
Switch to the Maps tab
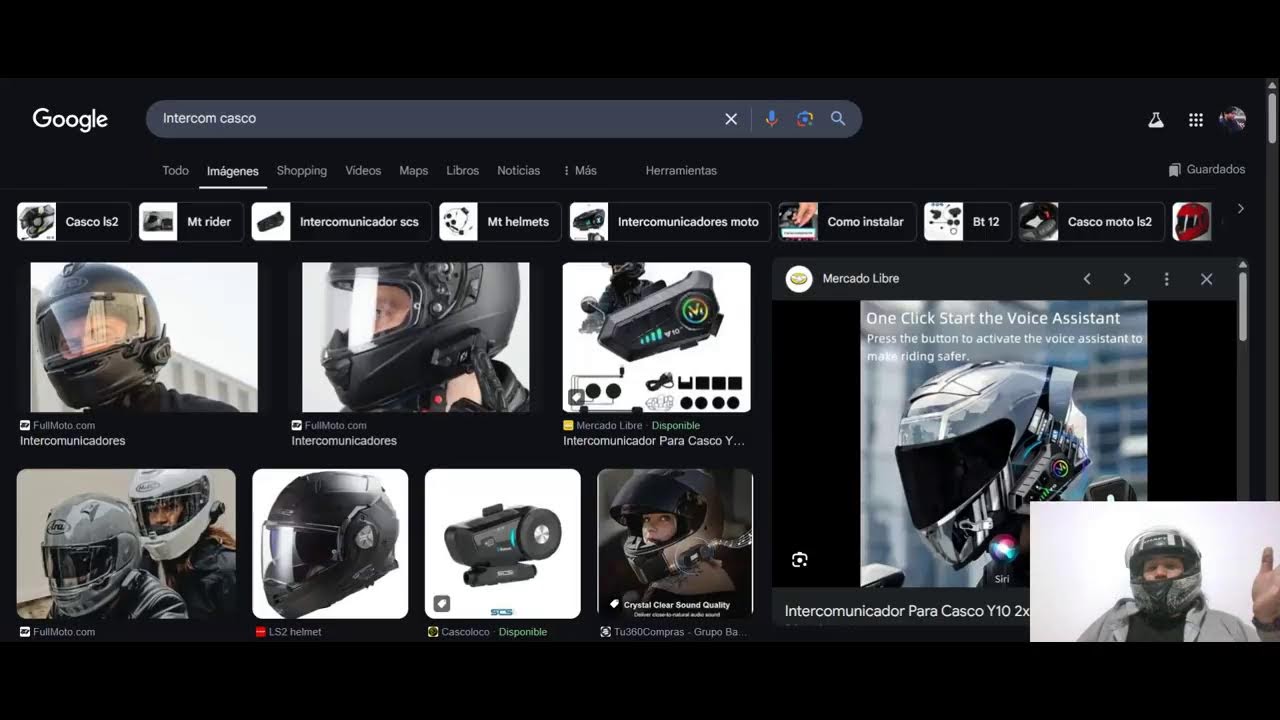(414, 171)
